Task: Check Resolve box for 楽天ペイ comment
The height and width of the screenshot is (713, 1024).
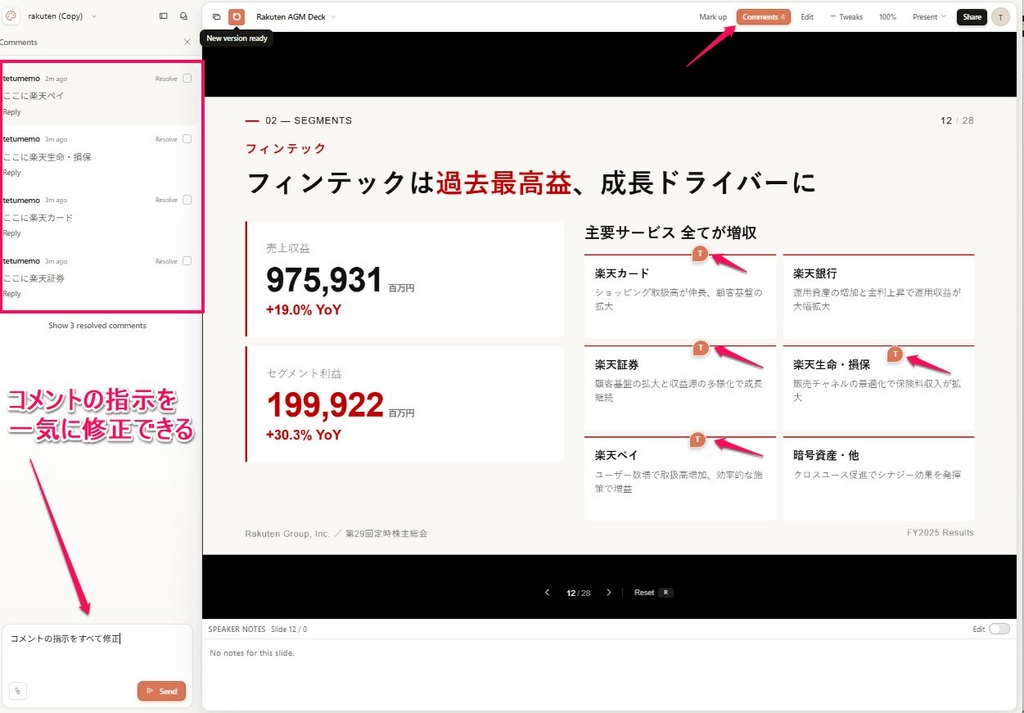Action: coord(187,78)
